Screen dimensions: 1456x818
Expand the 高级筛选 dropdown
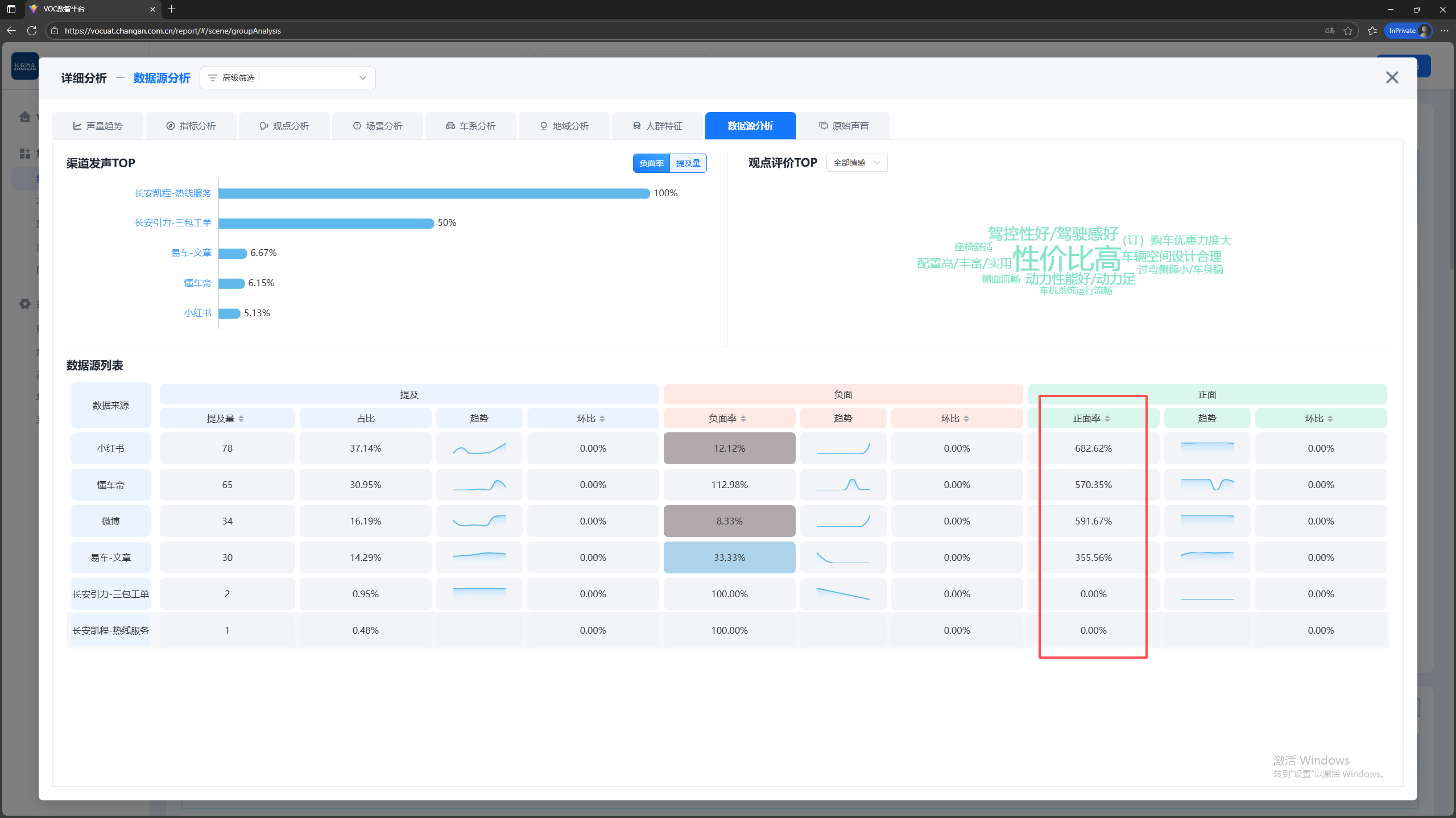click(x=363, y=78)
